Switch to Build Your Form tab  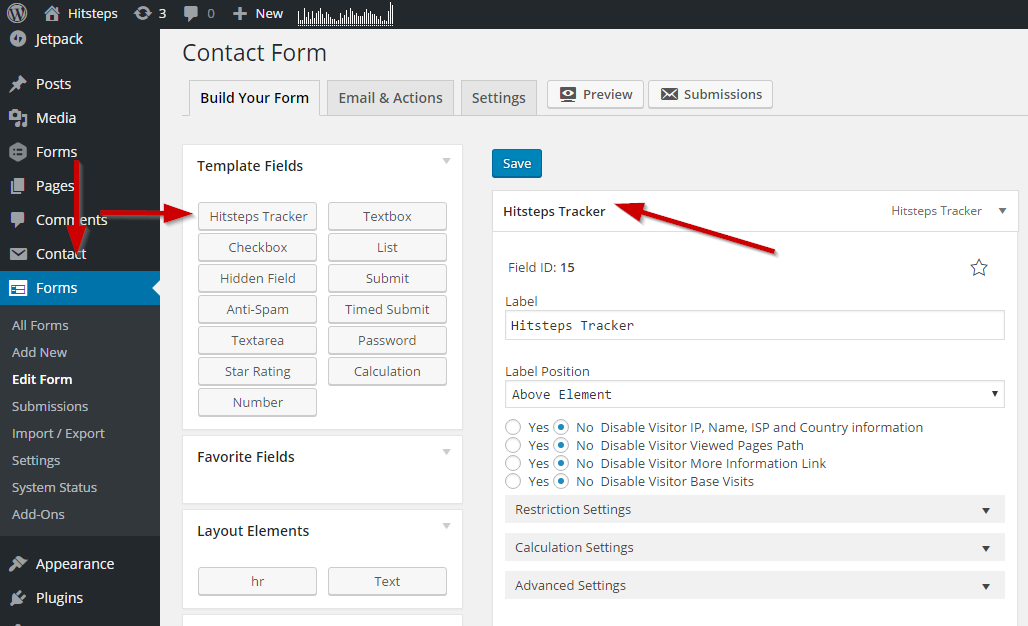[x=254, y=98]
